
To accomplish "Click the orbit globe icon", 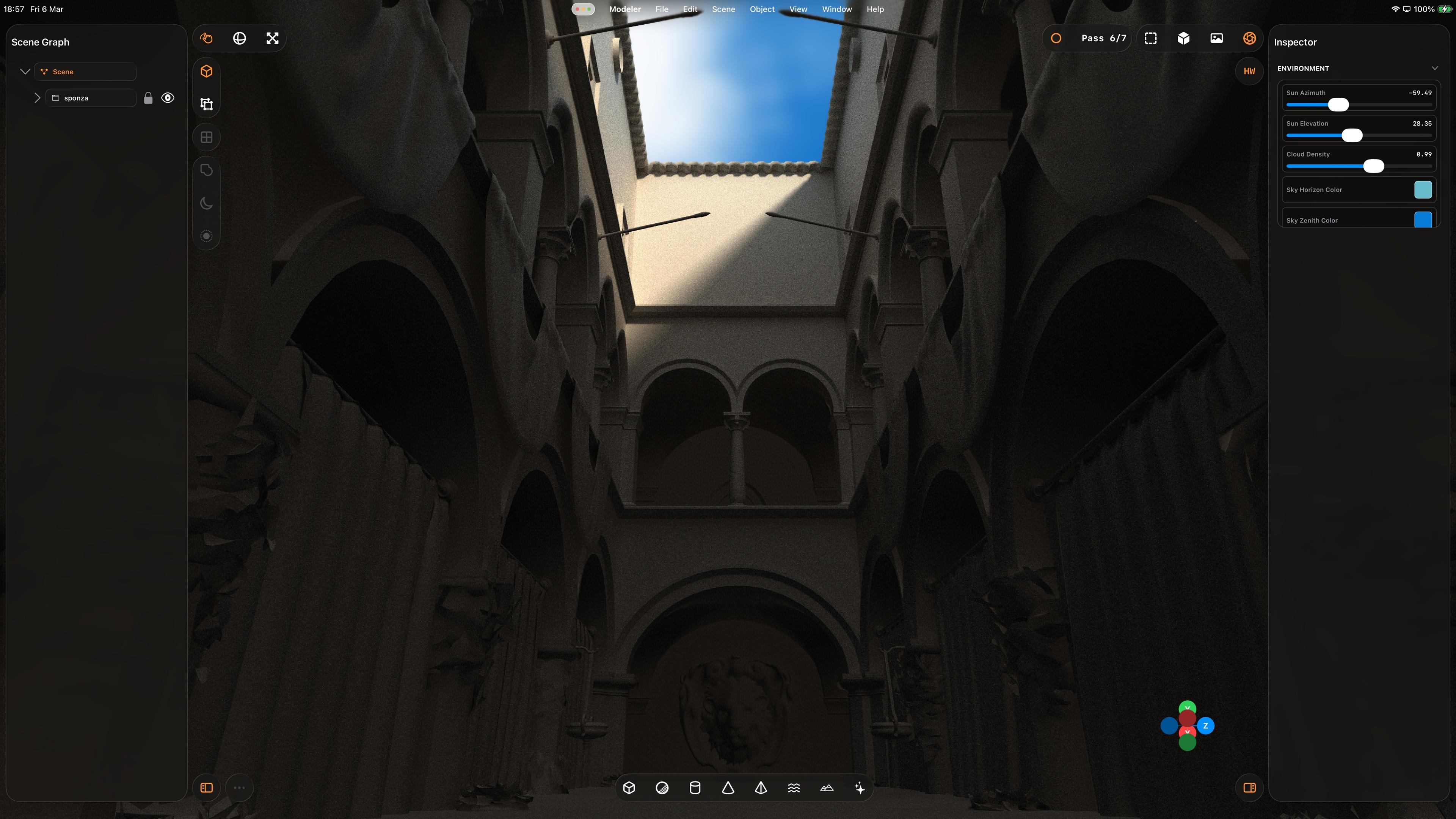I will point(240,38).
